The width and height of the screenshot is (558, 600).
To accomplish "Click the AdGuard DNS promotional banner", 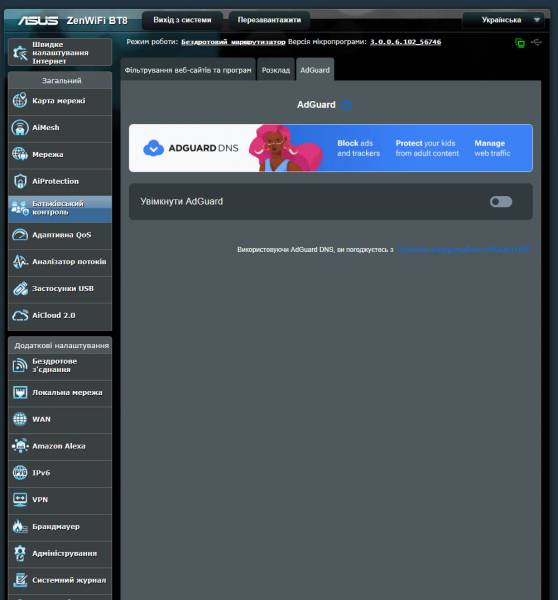I will (331, 148).
